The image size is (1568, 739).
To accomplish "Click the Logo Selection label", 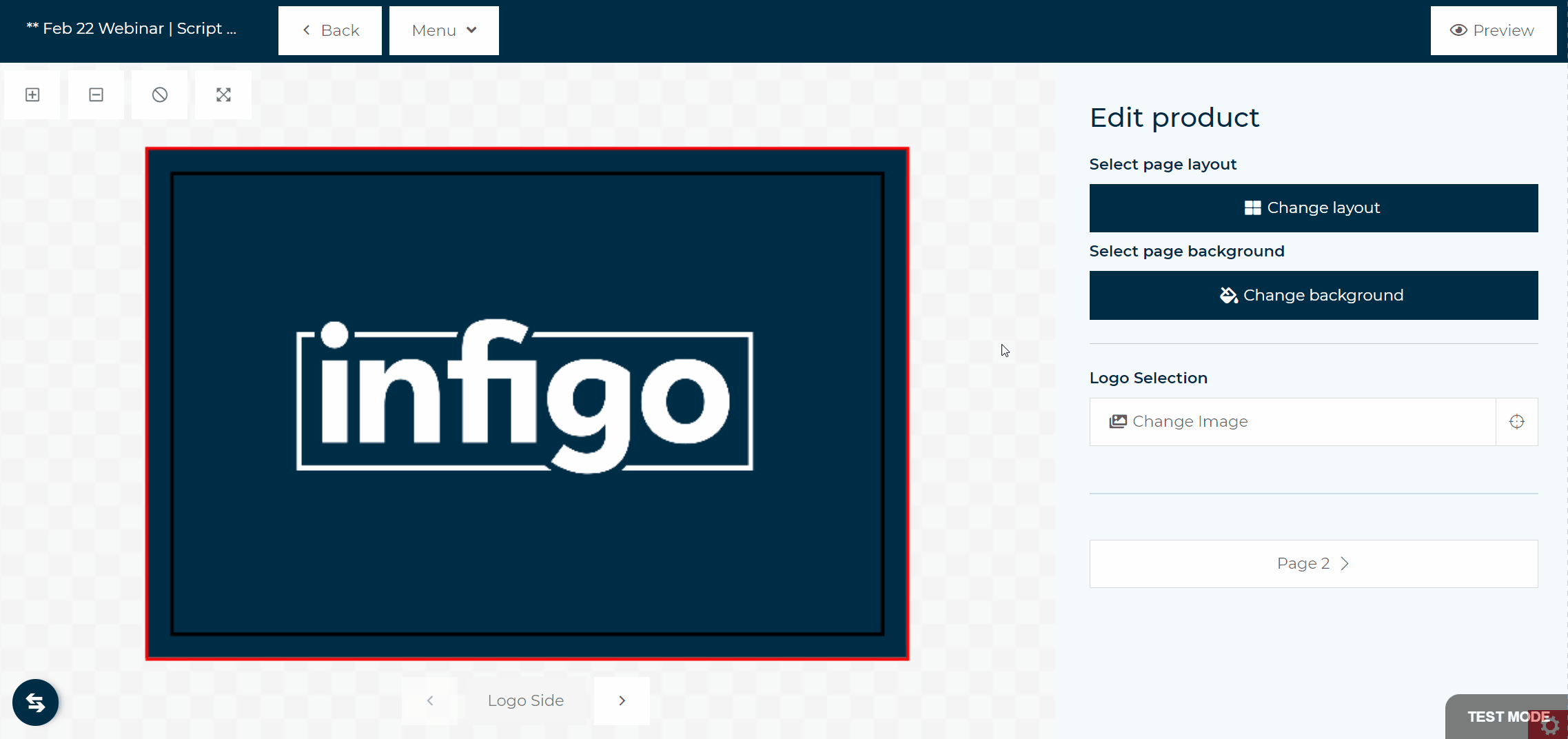I will click(1148, 378).
